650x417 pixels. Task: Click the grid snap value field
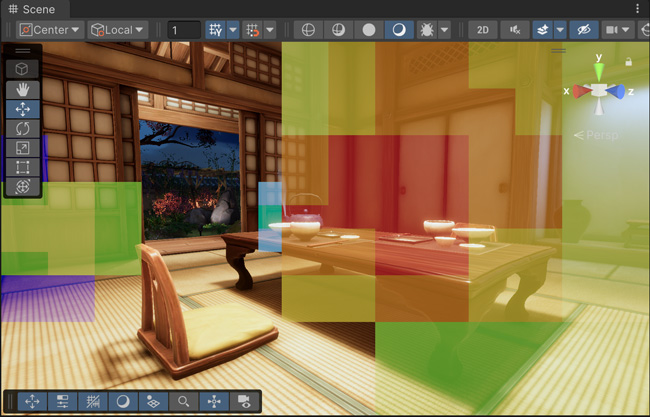[183, 30]
